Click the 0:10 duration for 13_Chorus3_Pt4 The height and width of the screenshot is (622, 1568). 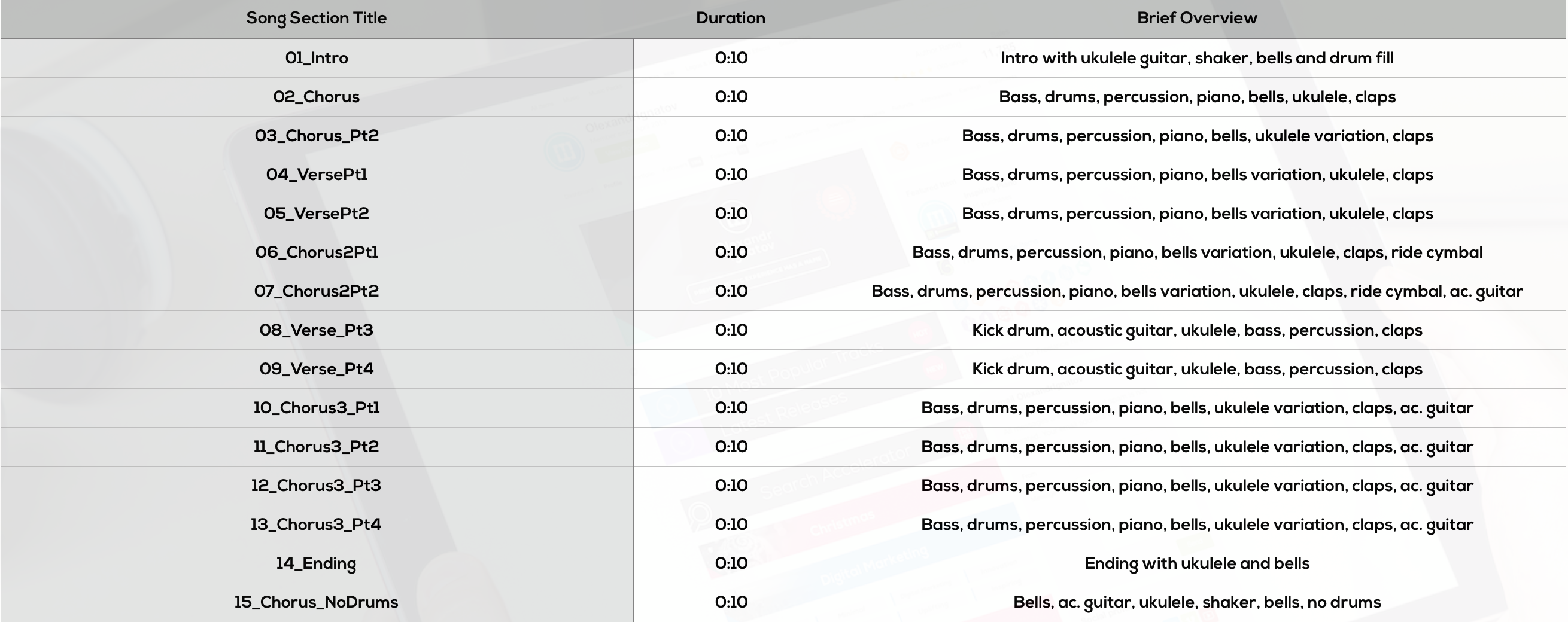tap(731, 525)
